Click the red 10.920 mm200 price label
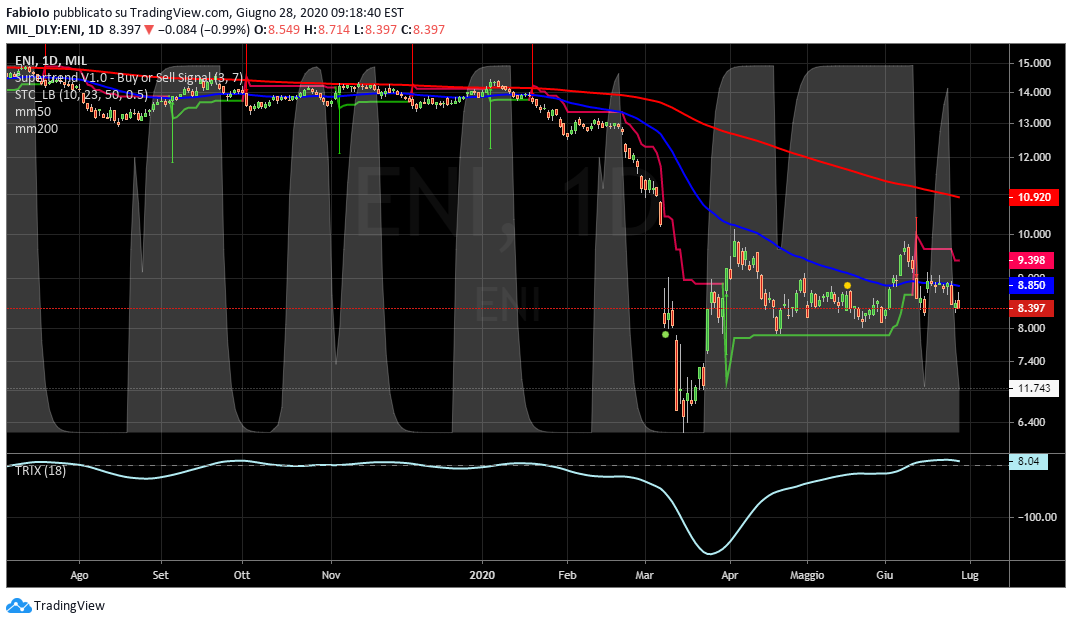This screenshot has width=1072, height=624. click(1032, 197)
